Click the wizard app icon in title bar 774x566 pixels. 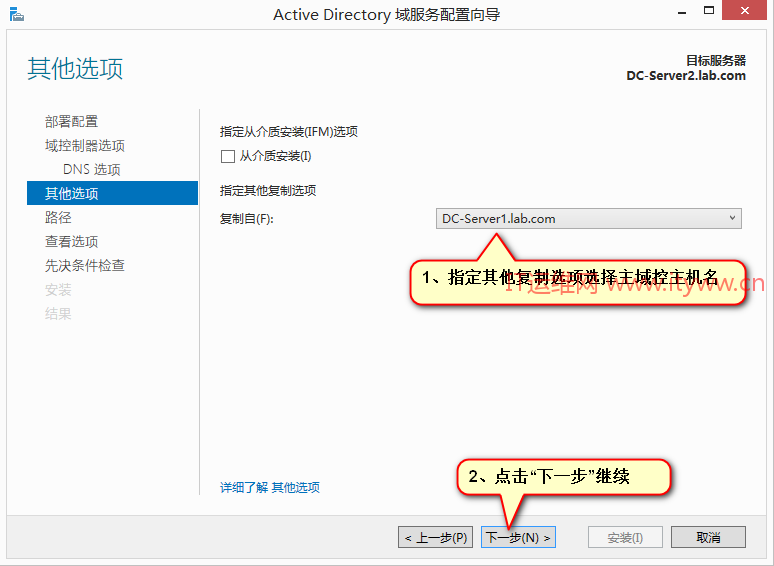(16, 14)
